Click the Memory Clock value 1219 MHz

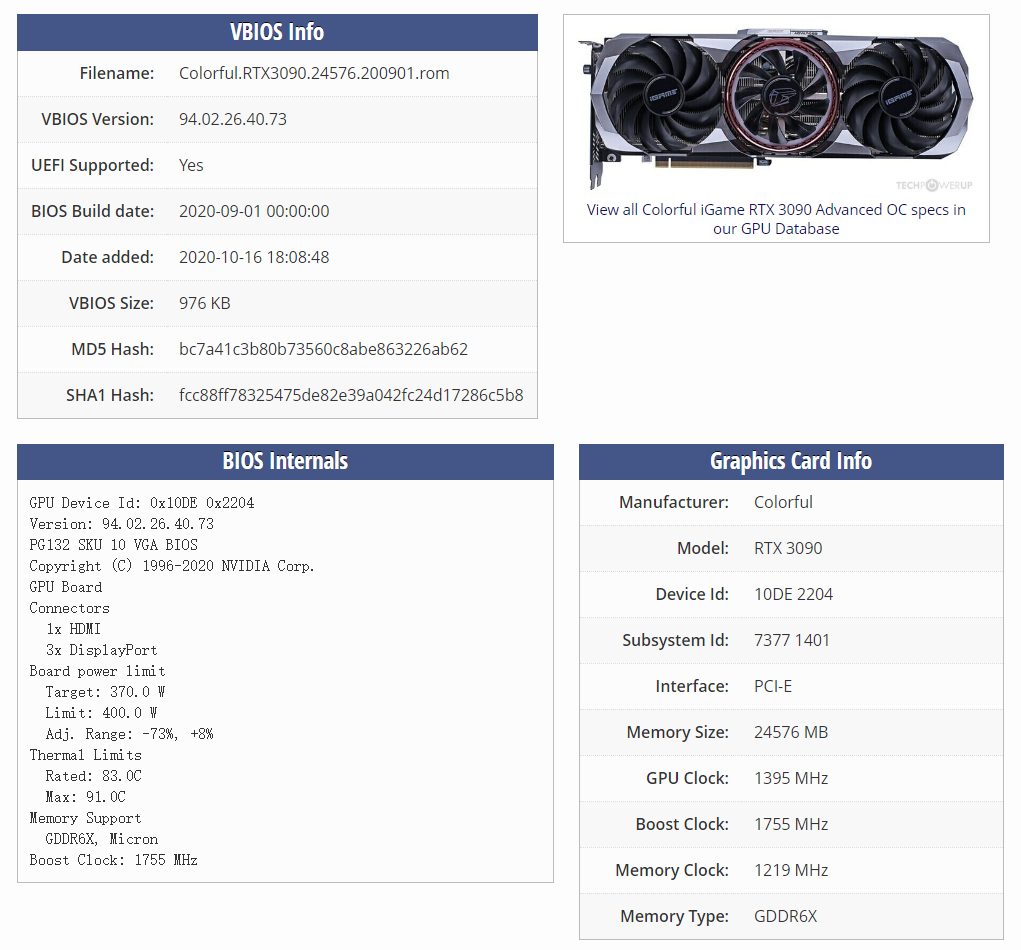[x=791, y=871]
